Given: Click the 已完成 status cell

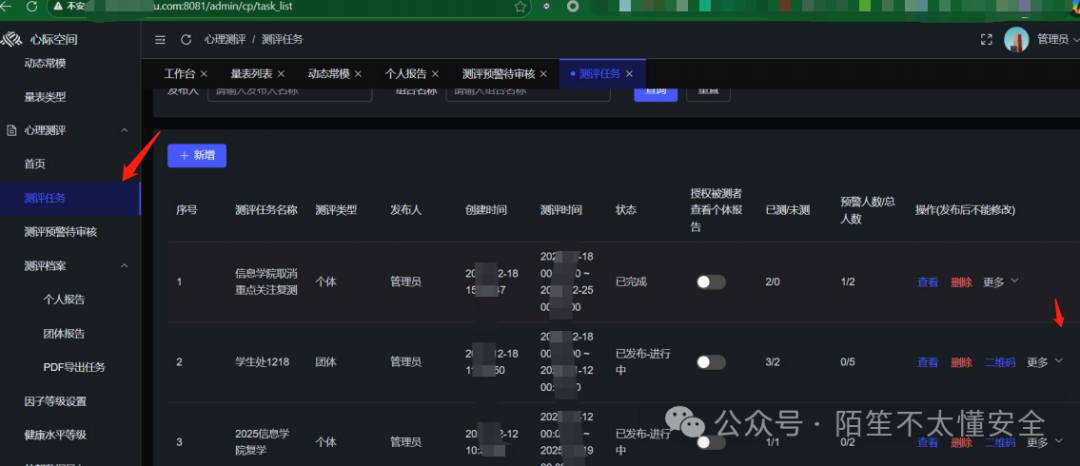Looking at the screenshot, I should [x=631, y=282].
